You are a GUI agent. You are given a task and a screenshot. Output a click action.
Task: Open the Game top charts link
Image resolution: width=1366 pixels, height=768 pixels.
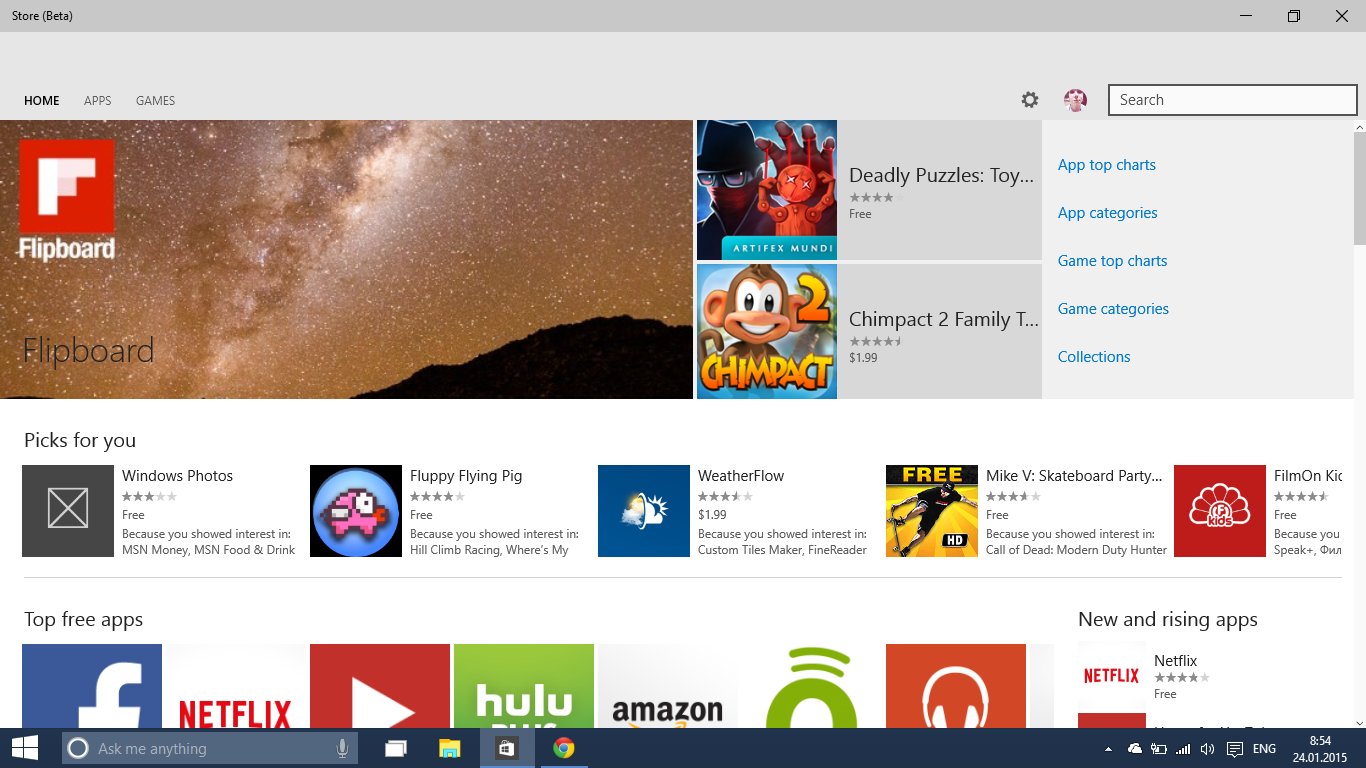click(x=1113, y=261)
